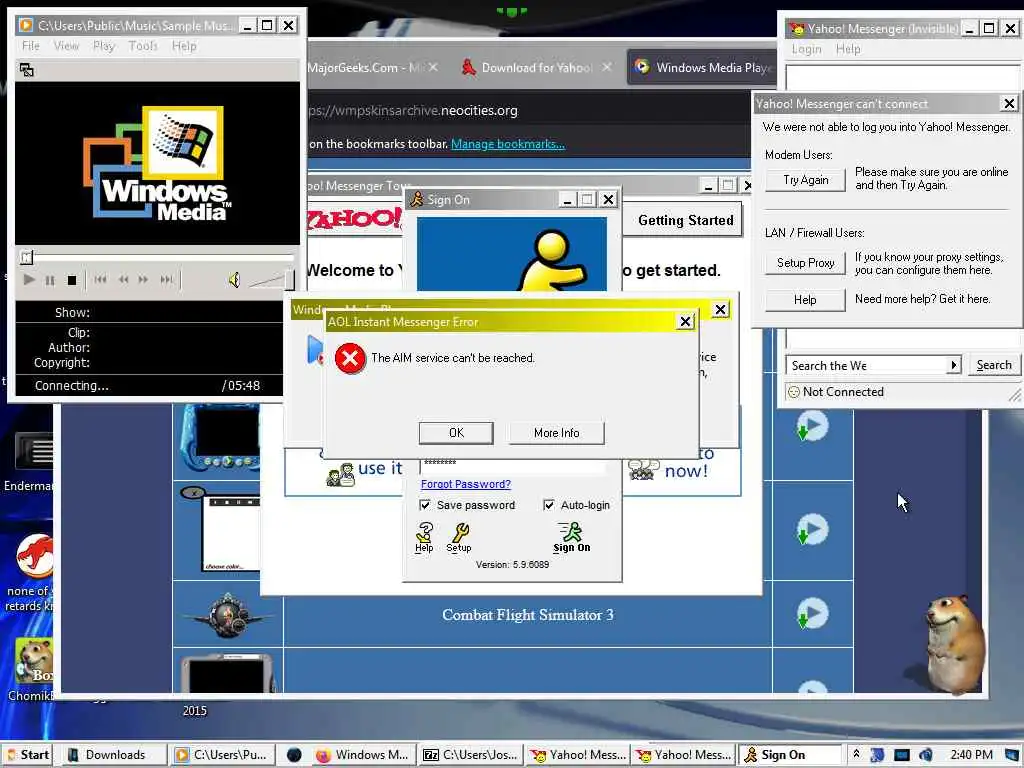This screenshot has height=768, width=1024.
Task: Switch to the Windows Media Player browser tab
Action: [x=702, y=67]
